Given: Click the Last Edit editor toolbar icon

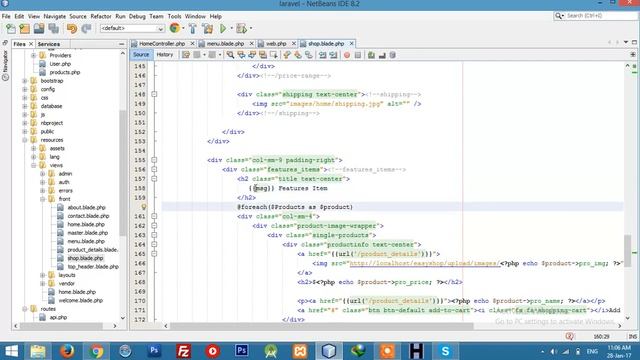Looking at the screenshot, I should click(186, 55).
